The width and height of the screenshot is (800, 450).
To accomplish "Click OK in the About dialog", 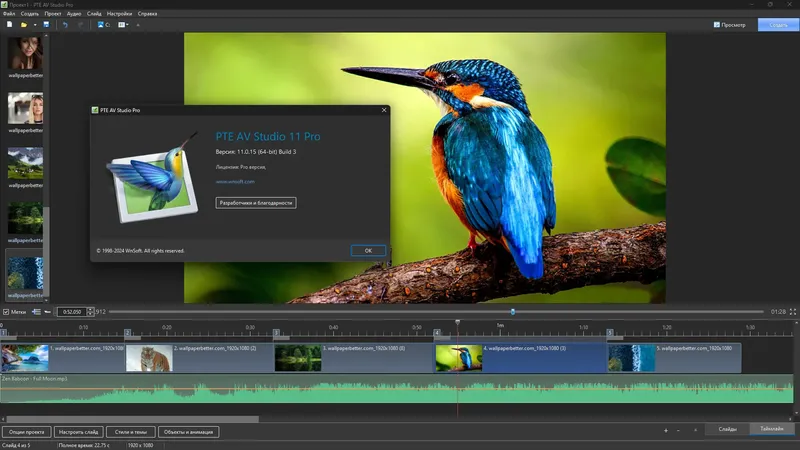I will point(368,251).
